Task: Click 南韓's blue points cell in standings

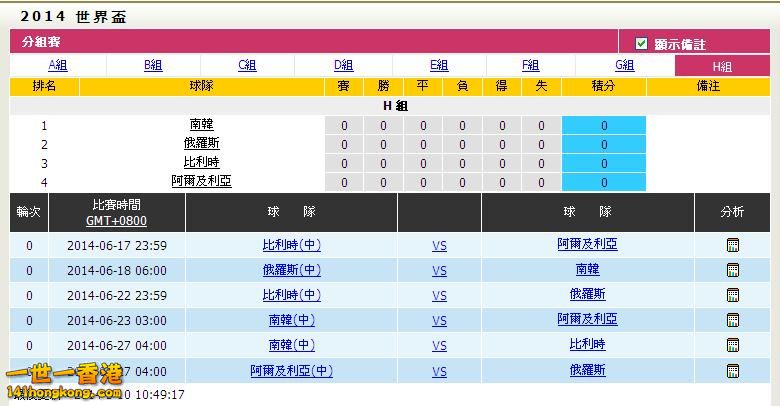Action: (603, 125)
